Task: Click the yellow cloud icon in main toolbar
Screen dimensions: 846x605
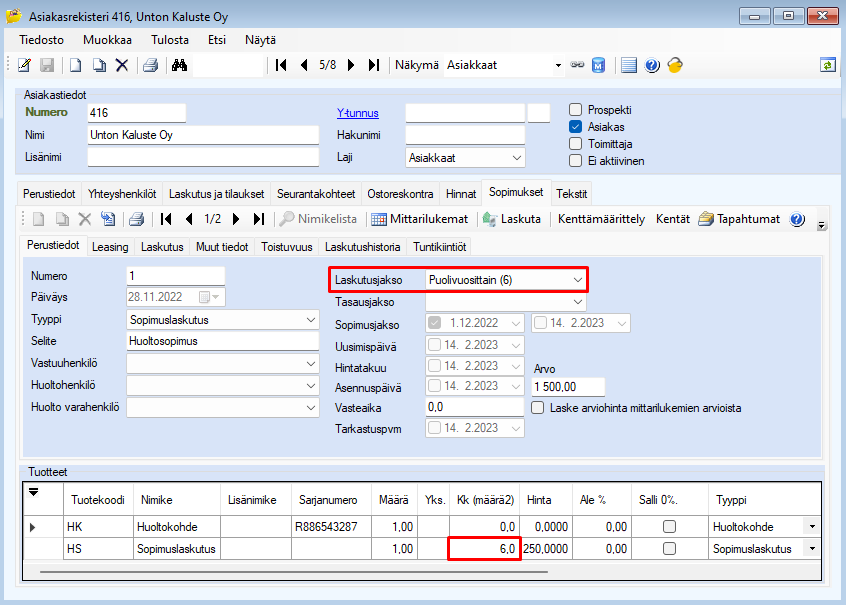Action: [x=675, y=65]
